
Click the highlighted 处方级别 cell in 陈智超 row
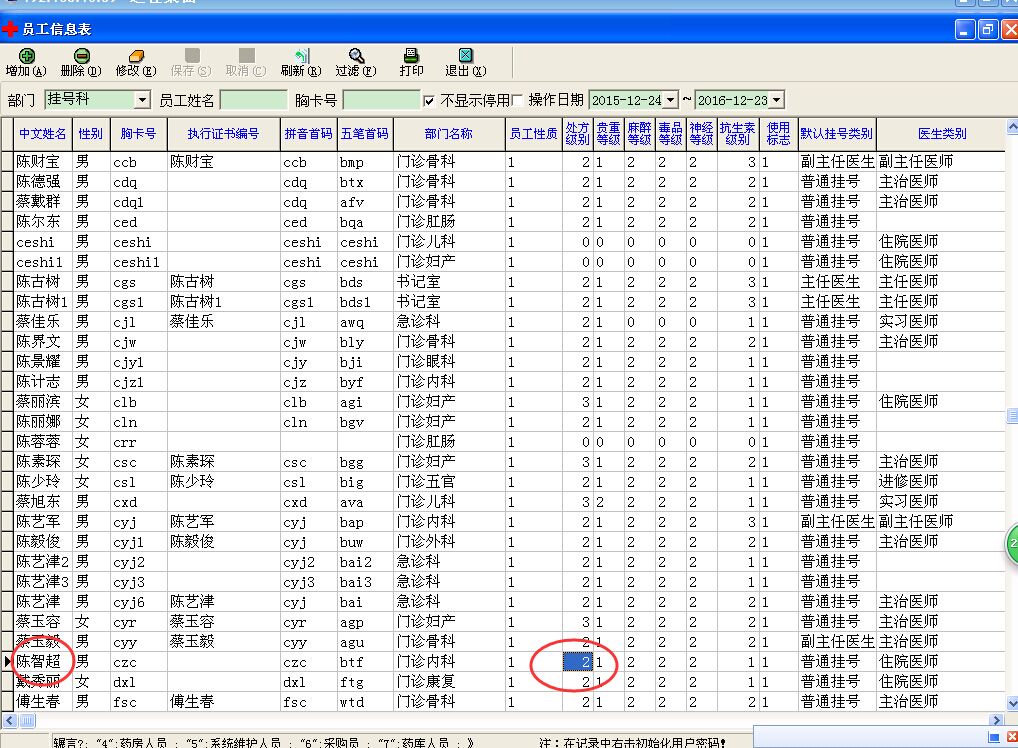pyautogui.click(x=577, y=662)
